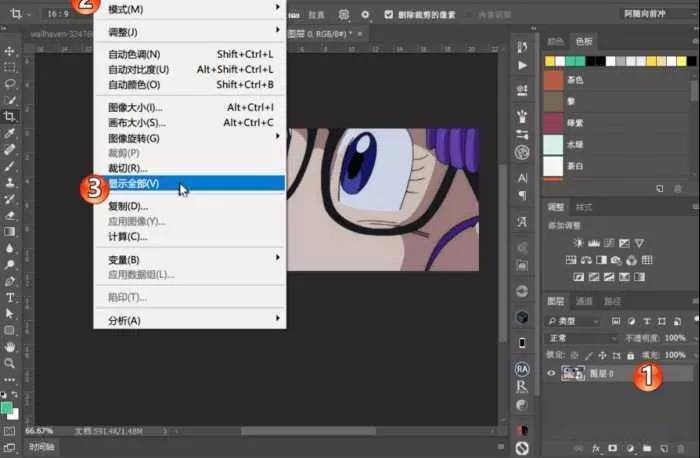The height and width of the screenshot is (458, 700).
Task: Toggle pixel layer filter
Action: 616,321
